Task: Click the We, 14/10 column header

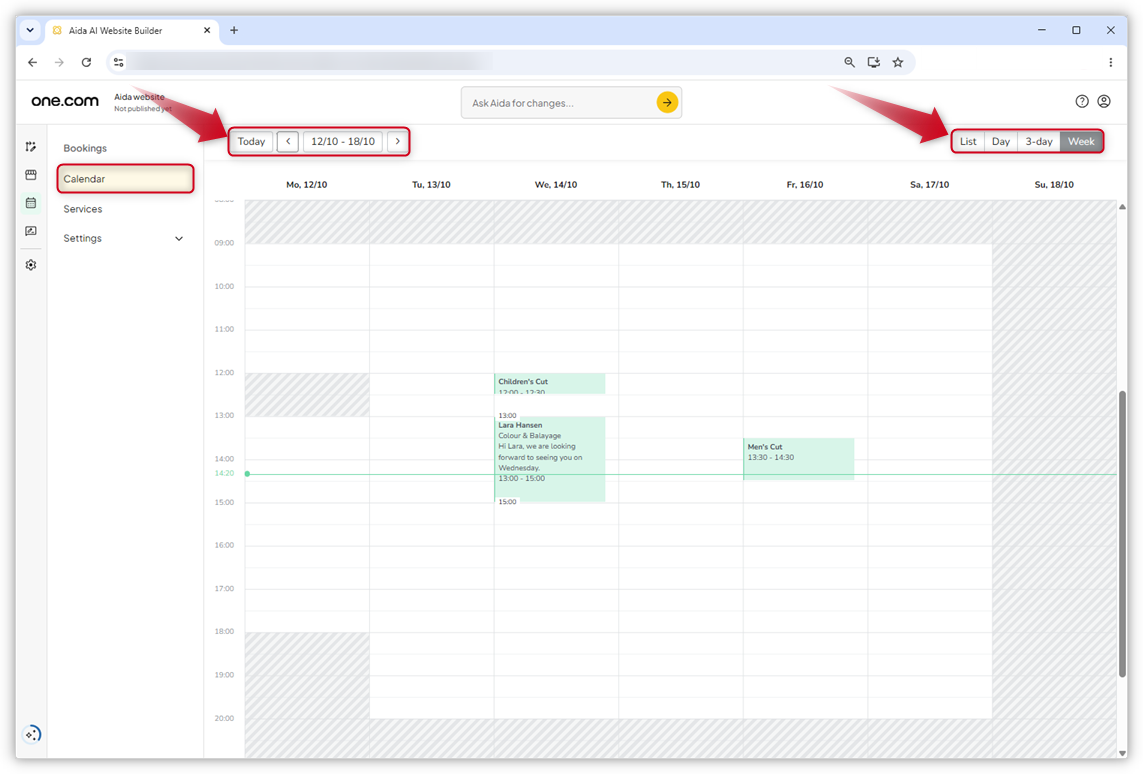Action: coord(555,184)
